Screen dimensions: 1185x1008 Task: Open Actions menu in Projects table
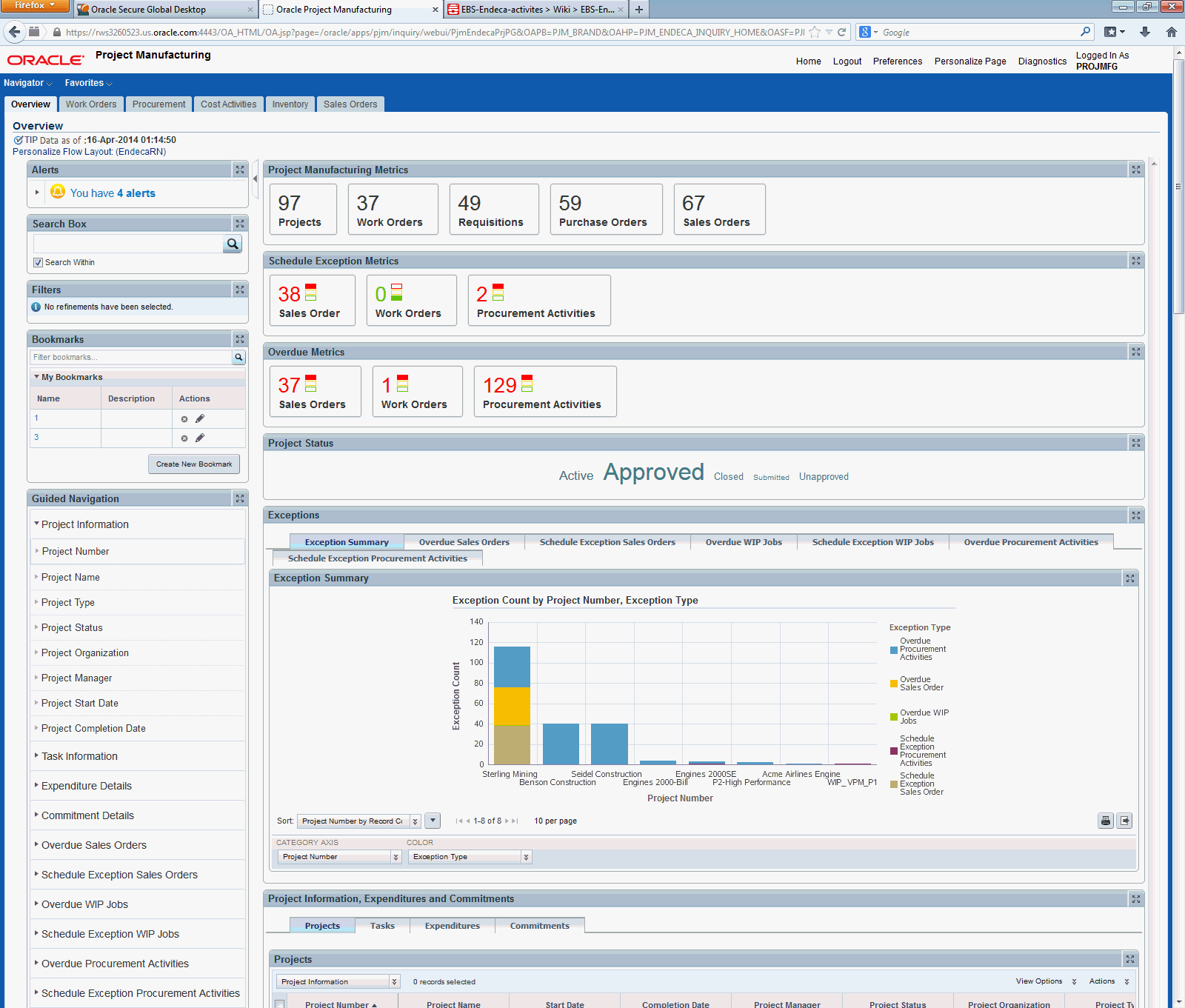1109,981
